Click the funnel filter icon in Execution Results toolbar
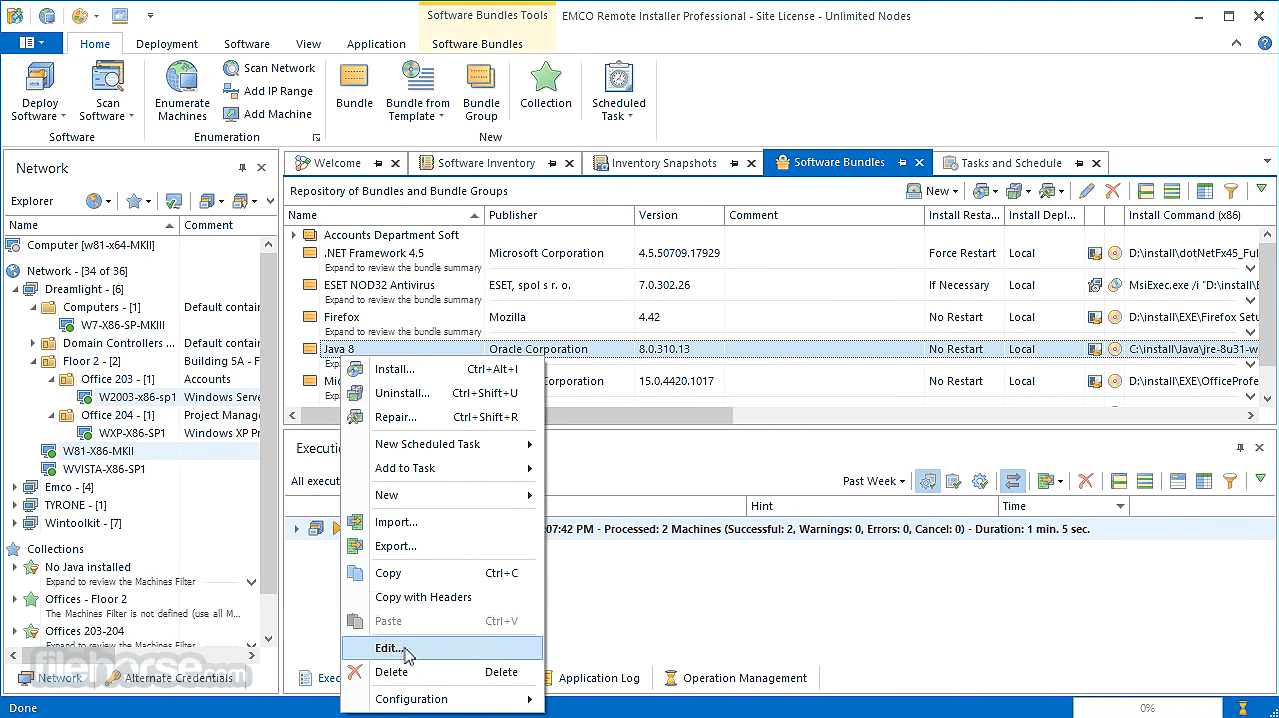 point(1231,481)
